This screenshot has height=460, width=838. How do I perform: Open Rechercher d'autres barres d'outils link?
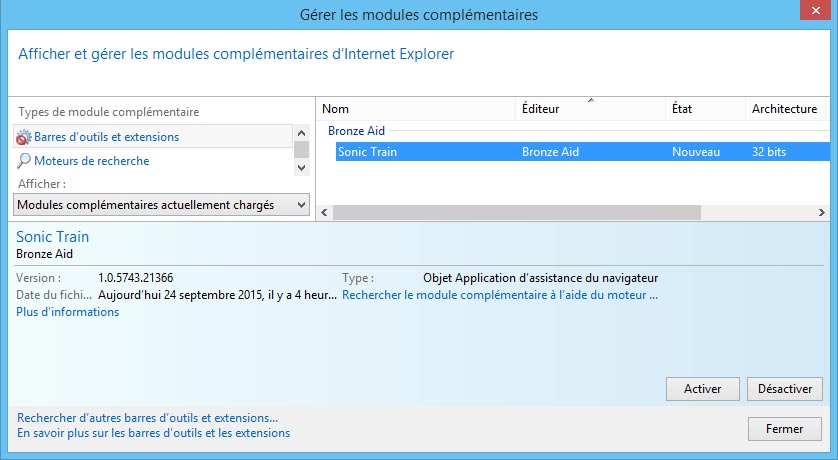coord(148,418)
